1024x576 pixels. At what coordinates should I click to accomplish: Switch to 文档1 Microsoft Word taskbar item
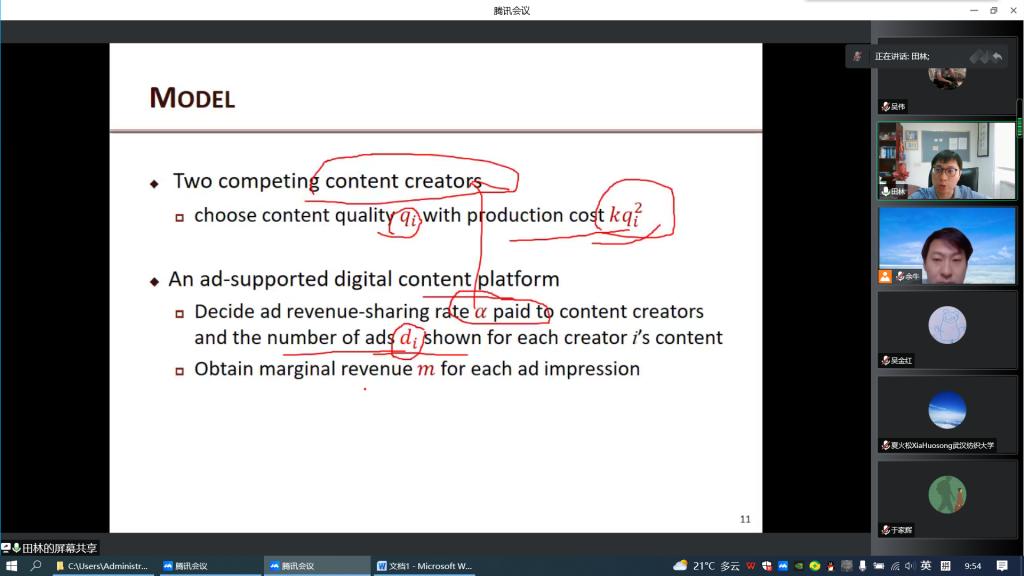(425, 566)
